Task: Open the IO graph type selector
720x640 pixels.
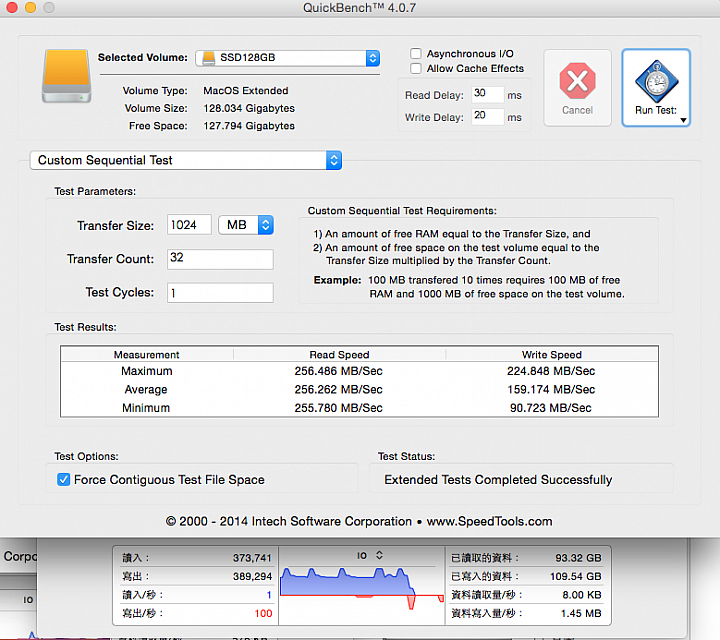Action: click(370, 556)
